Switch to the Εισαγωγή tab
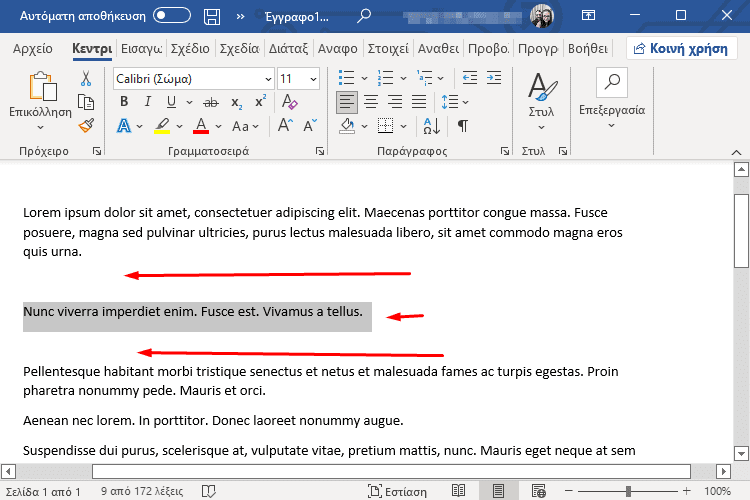The image size is (750, 500). pyautogui.click(x=142, y=49)
